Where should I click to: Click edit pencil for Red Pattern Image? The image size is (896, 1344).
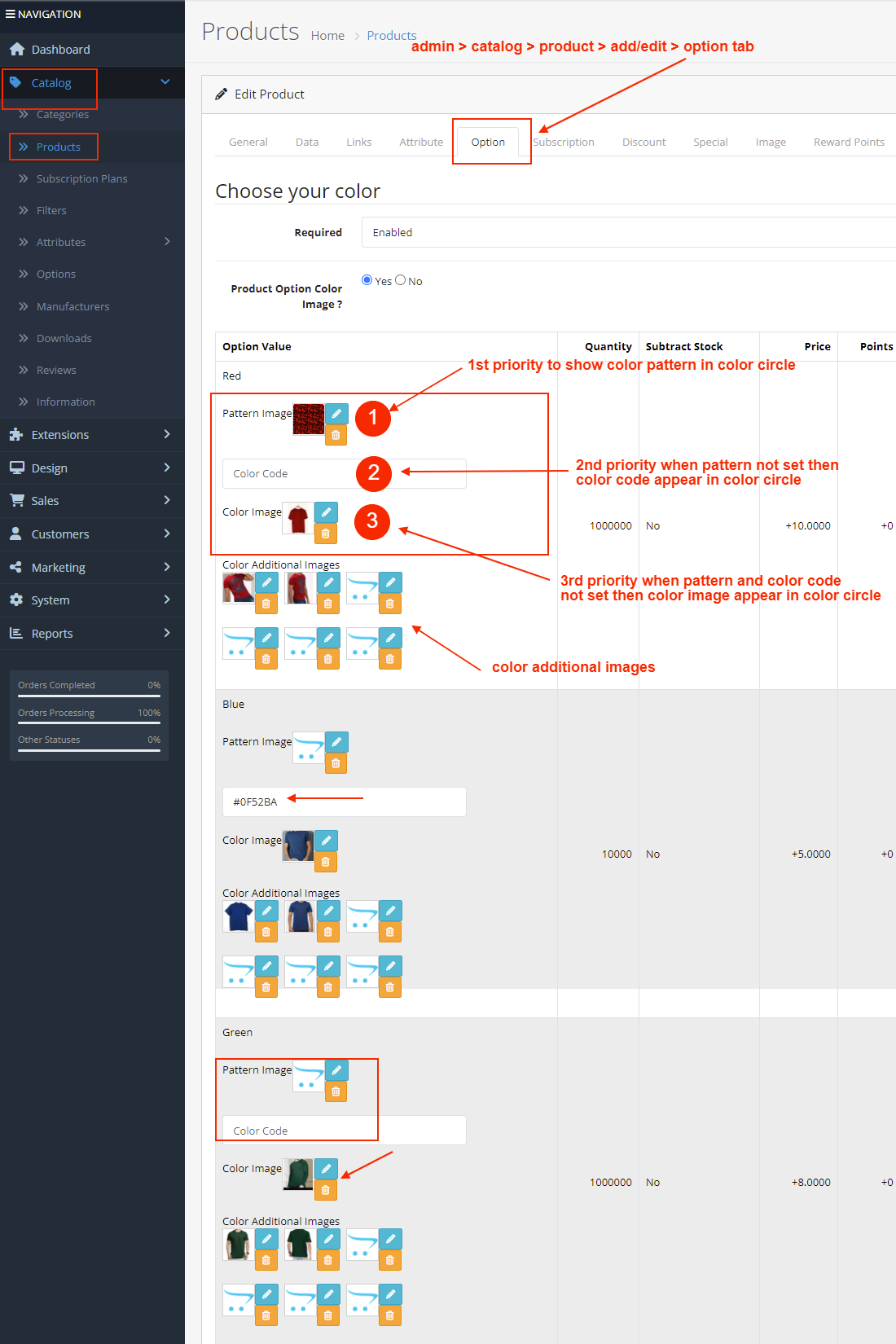click(336, 414)
